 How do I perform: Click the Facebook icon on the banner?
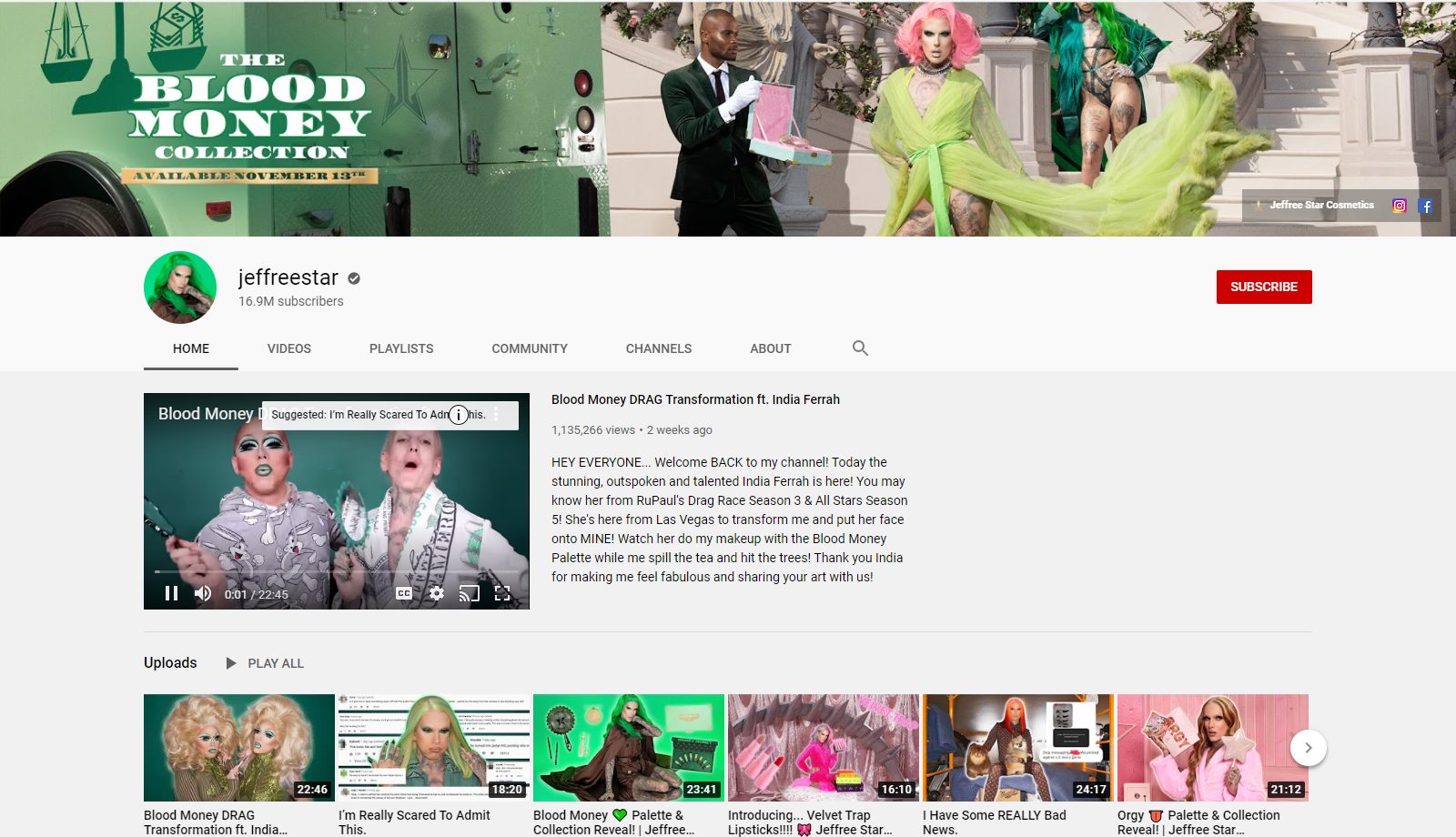(x=1426, y=206)
